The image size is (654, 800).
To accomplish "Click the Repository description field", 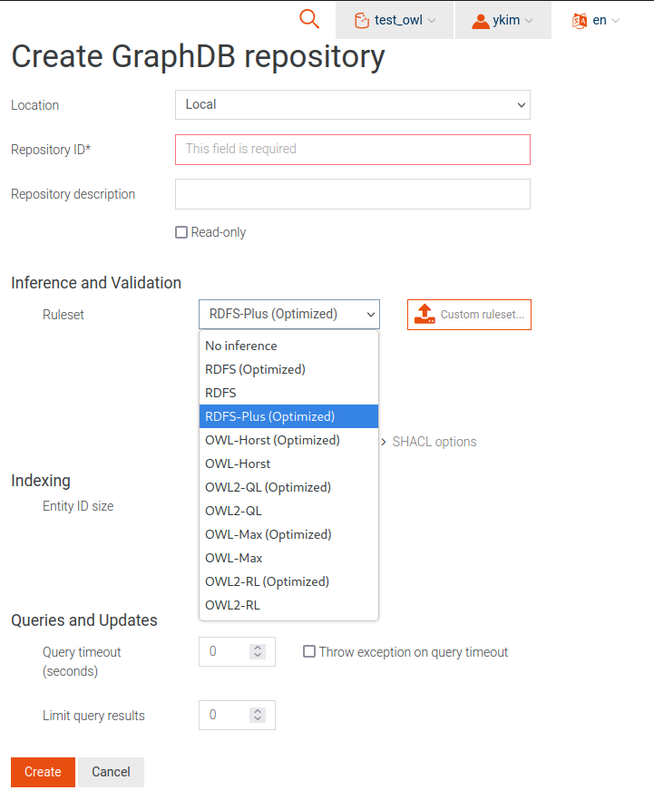I will [x=352, y=194].
